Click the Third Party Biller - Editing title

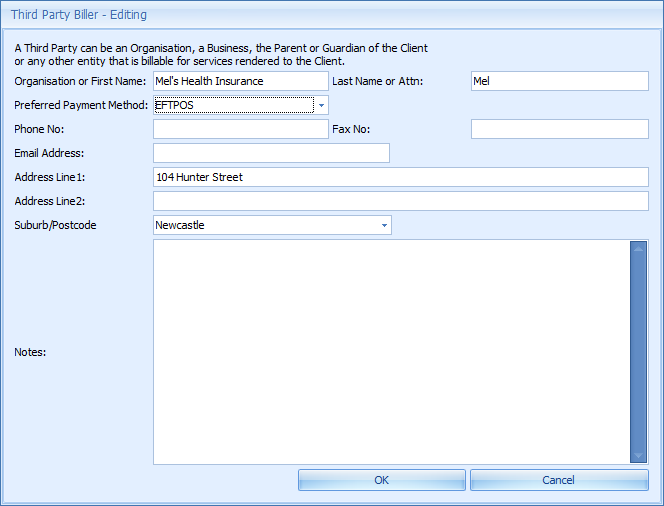pos(79,15)
